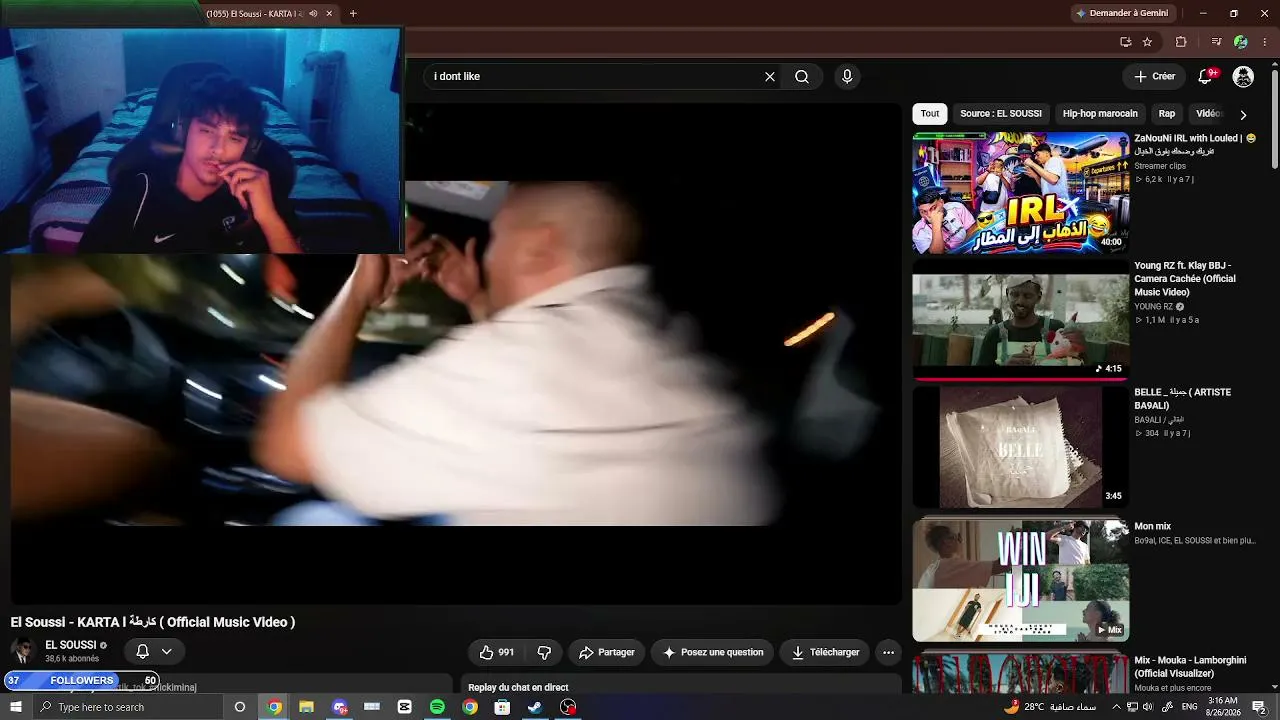Click Young RZ ft. Klay BBJ title
This screenshot has height=720, width=1280.
[x=1185, y=279]
